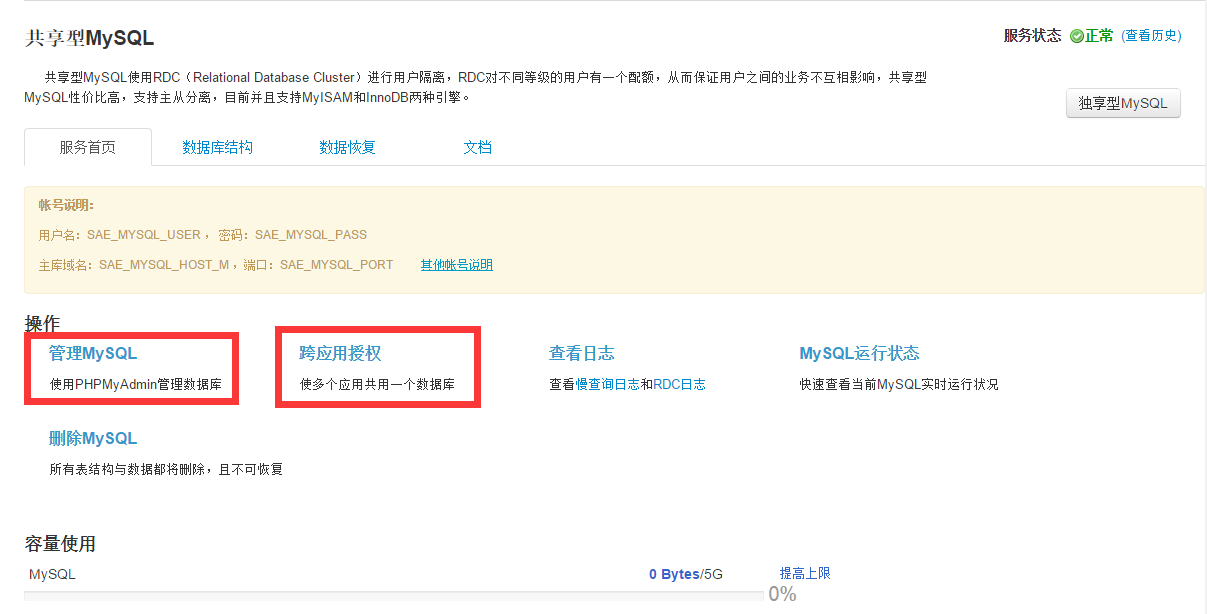
Task: Click the 0% usage percentage
Action: point(782,594)
